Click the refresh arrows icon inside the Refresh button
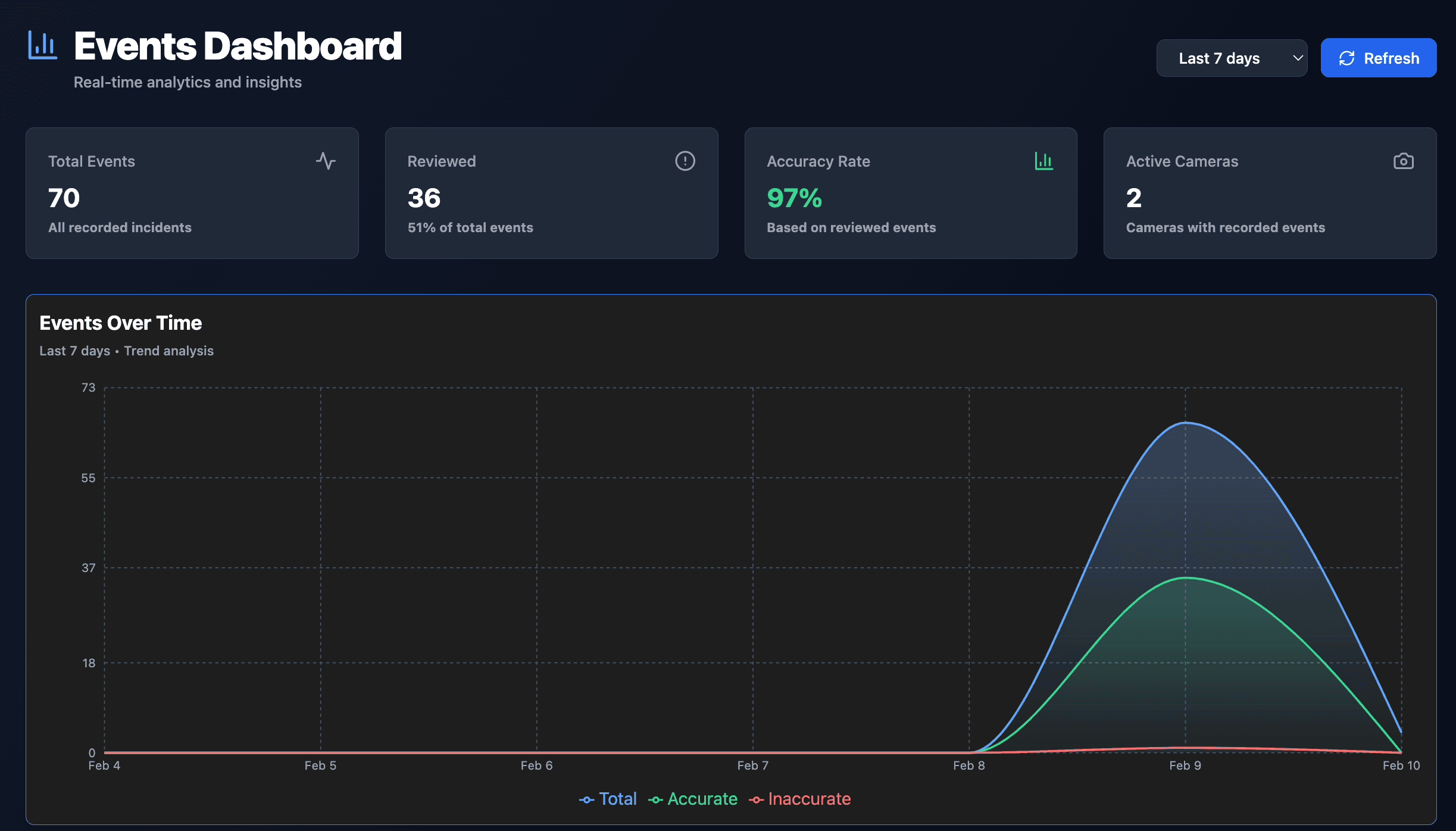 [x=1348, y=58]
